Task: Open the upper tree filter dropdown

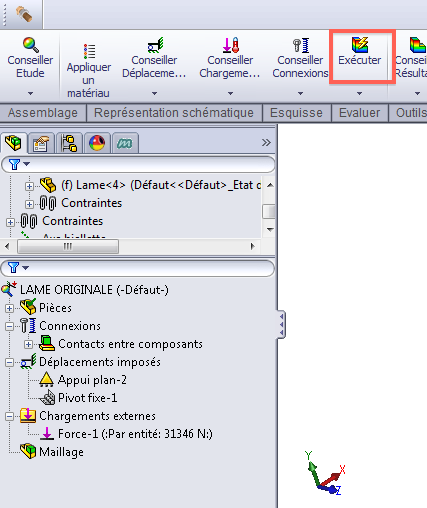Action: click(x=20, y=164)
